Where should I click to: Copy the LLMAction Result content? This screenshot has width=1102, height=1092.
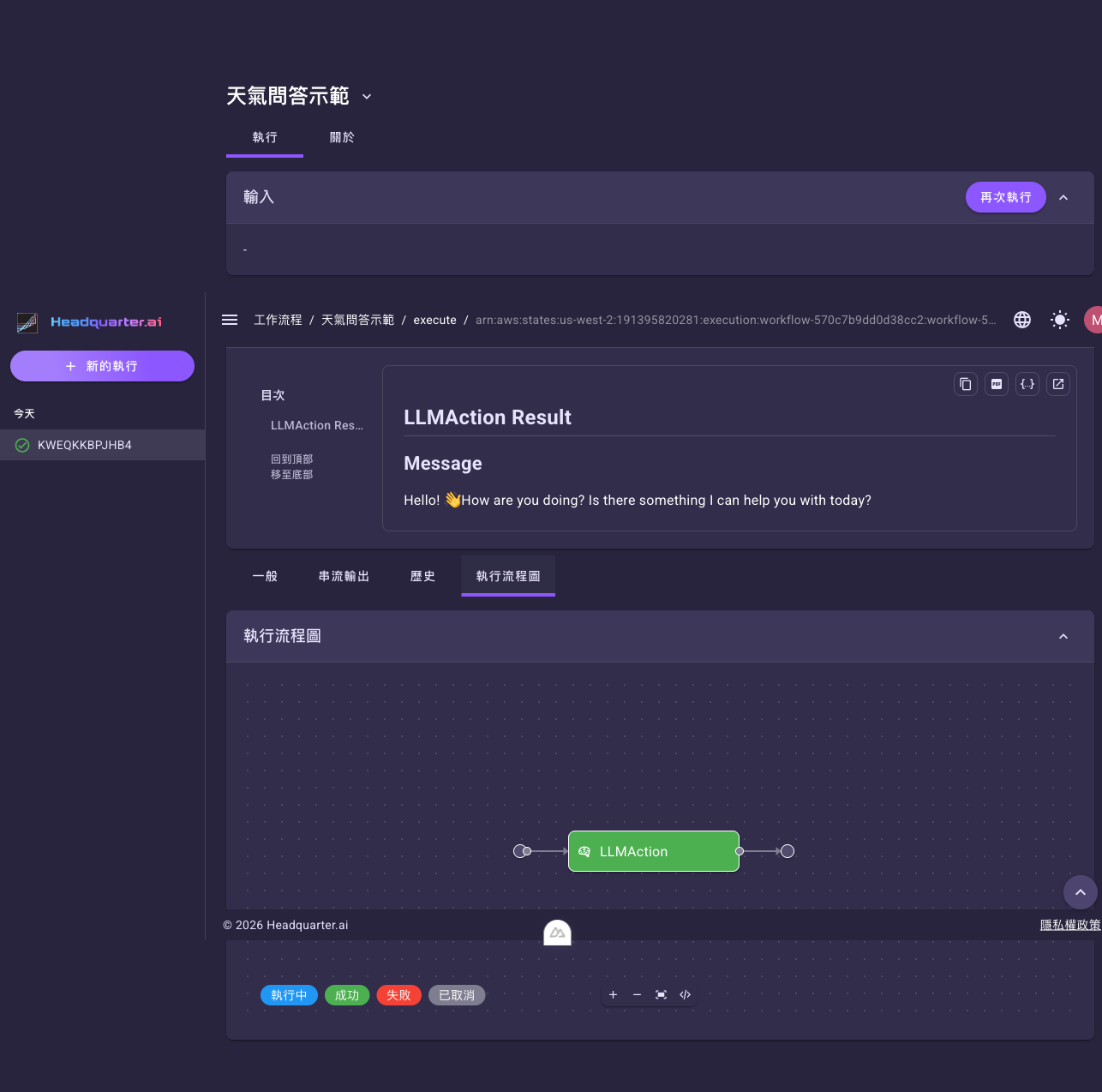tap(966, 384)
